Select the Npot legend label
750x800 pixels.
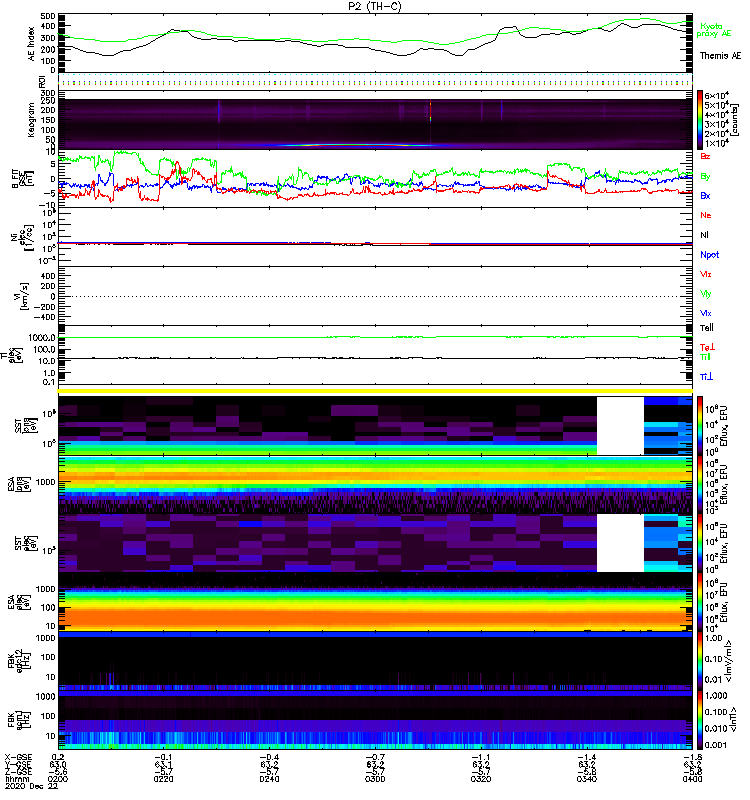coord(709,255)
